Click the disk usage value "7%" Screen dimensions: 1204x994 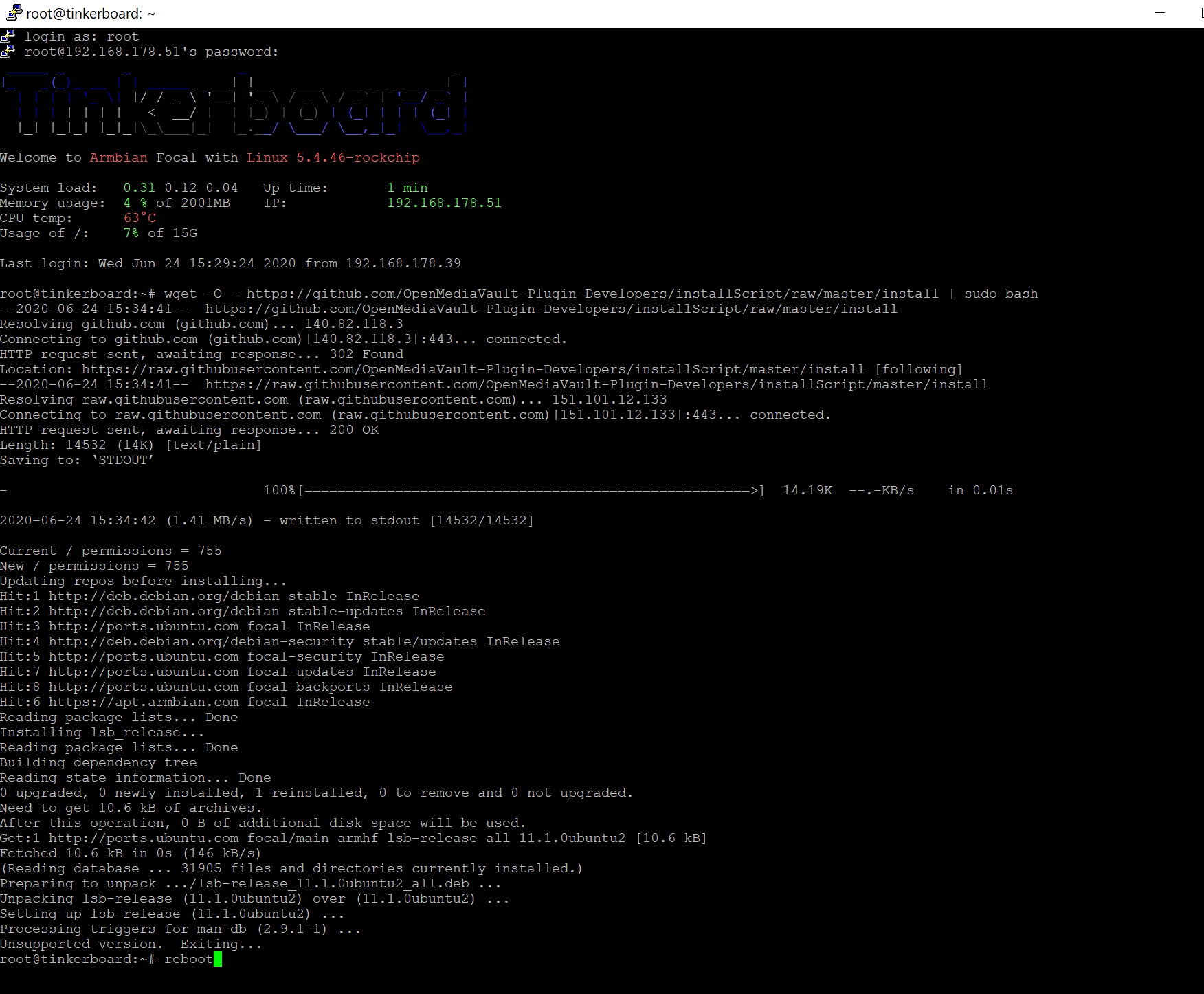tap(131, 233)
